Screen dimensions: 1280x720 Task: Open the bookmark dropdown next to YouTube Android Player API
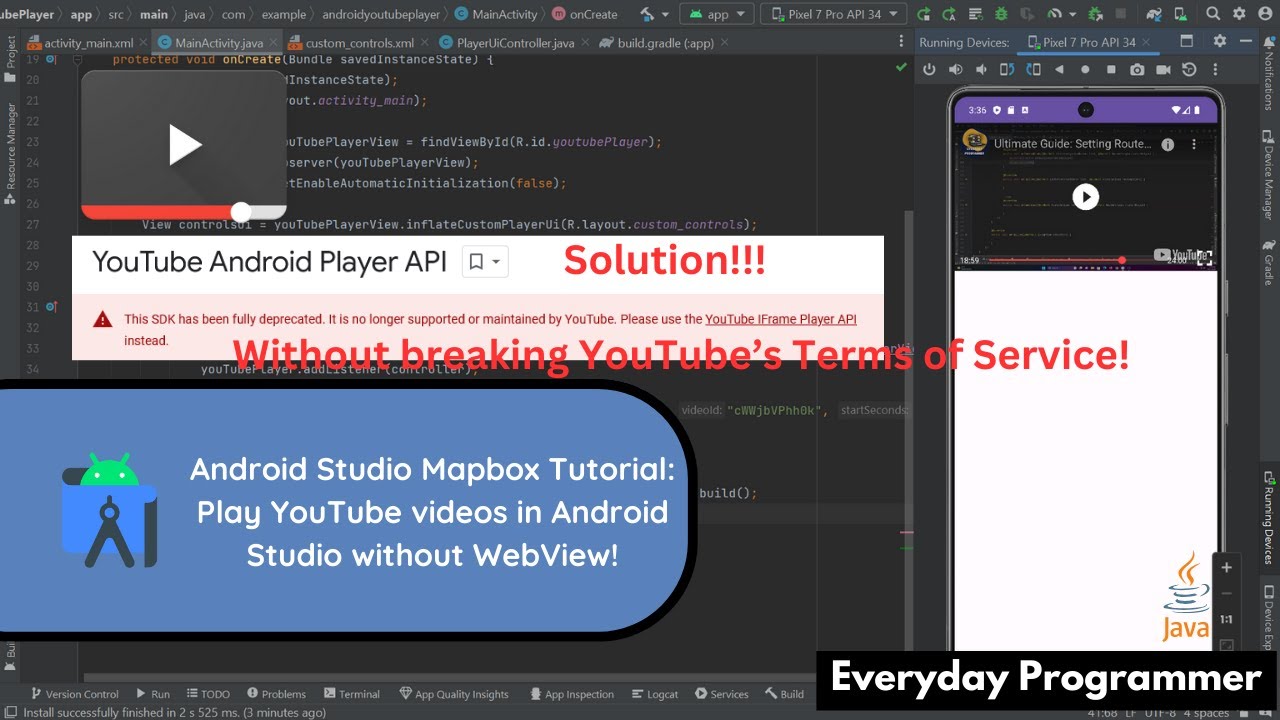coord(486,262)
